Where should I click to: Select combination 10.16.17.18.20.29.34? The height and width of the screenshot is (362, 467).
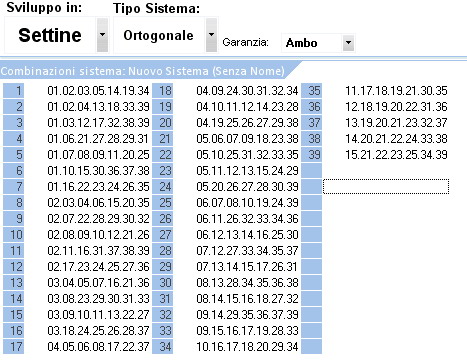pos(247,347)
